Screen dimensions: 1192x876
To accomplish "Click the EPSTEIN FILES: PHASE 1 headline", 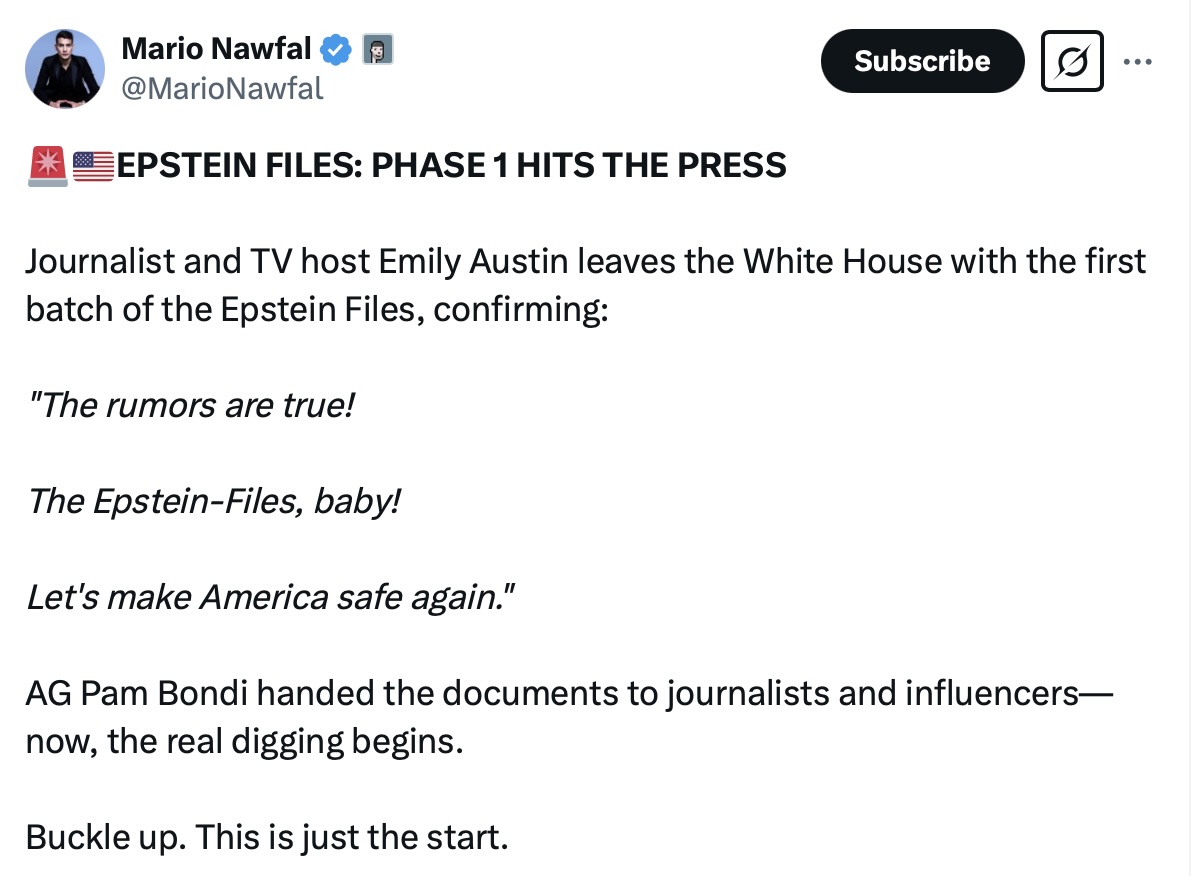I will pyautogui.click(x=452, y=165).
